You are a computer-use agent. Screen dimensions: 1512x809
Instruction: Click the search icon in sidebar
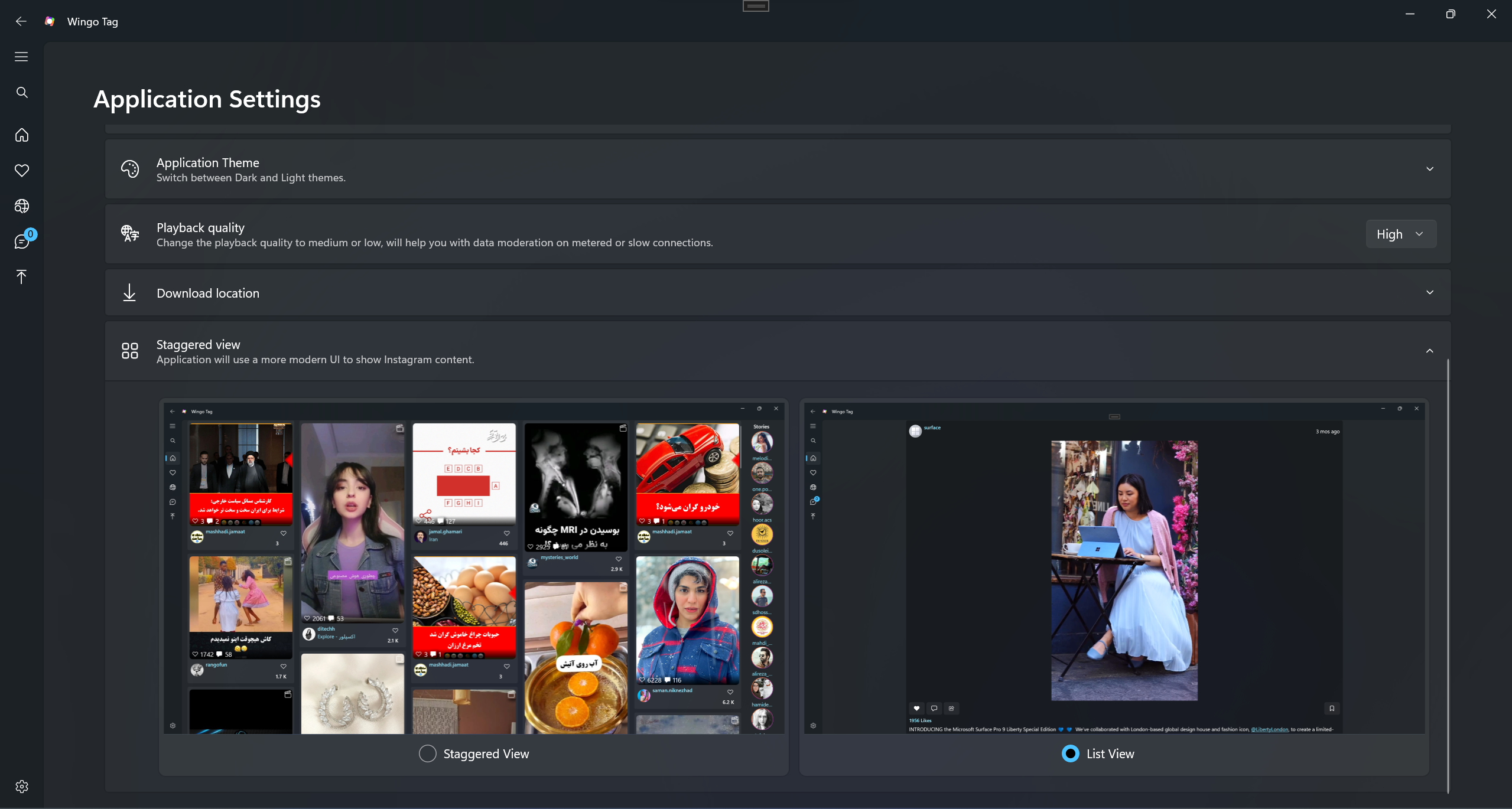[x=22, y=92]
